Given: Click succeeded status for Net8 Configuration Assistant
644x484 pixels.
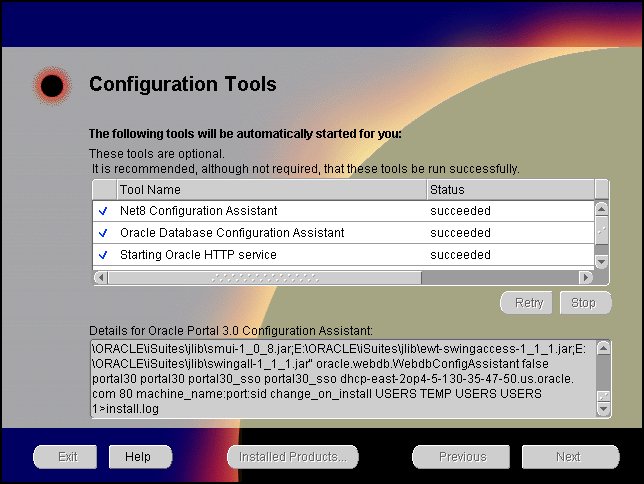Looking at the screenshot, I should [x=460, y=211].
